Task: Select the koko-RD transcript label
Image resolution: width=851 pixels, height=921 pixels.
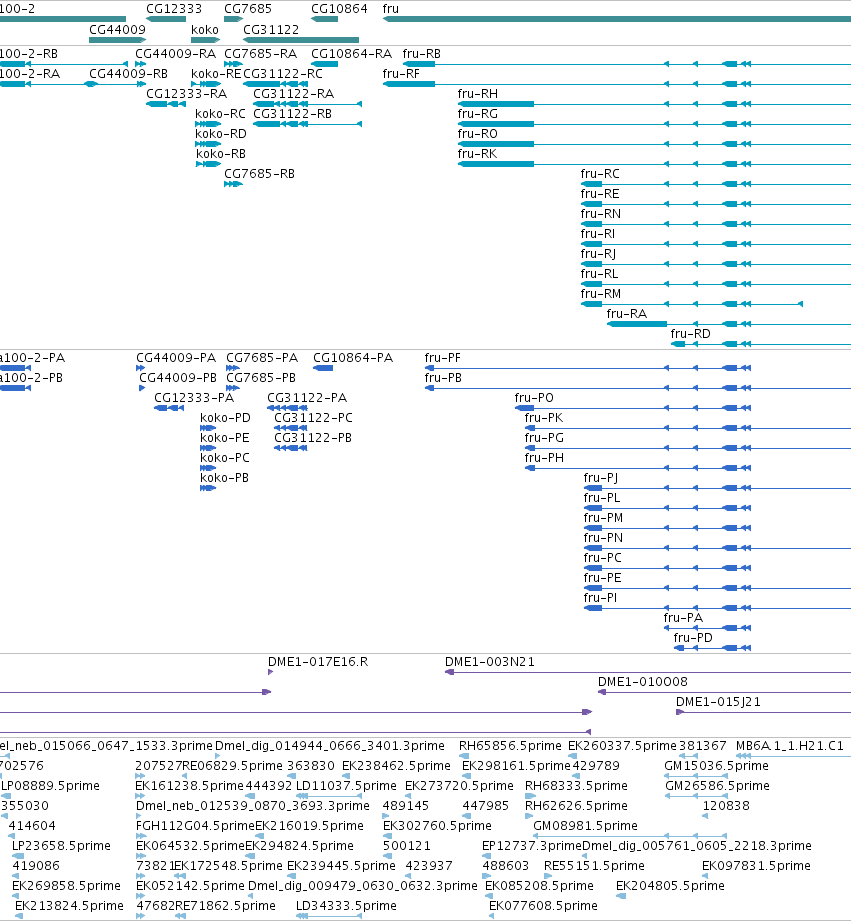Action: coord(221,134)
